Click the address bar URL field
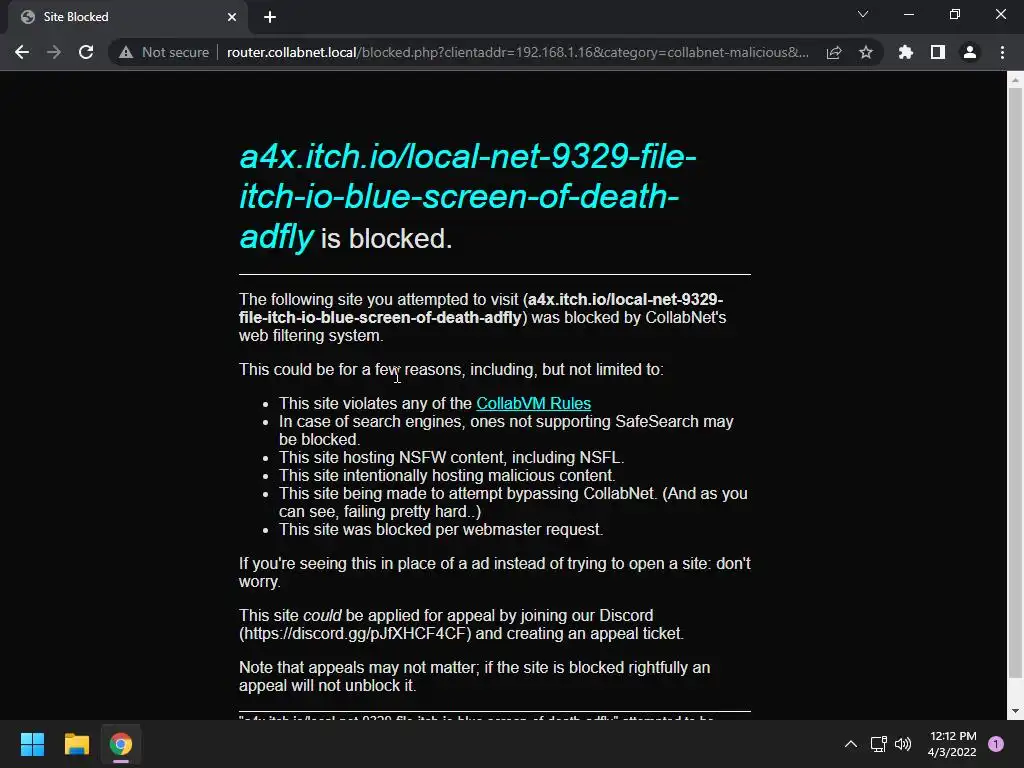Image resolution: width=1024 pixels, height=768 pixels. (518, 52)
